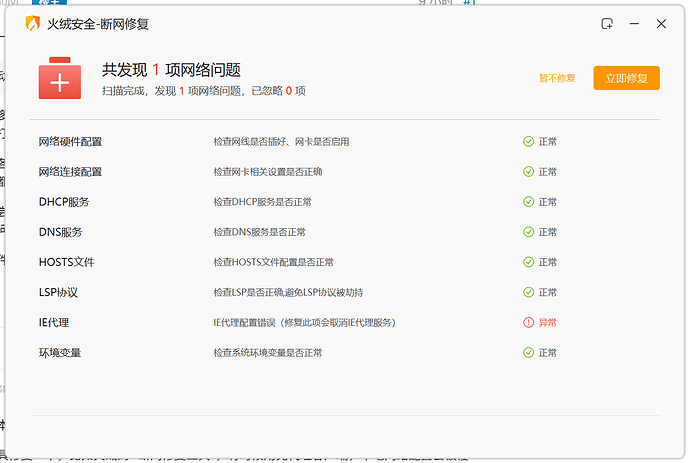
Task: Click red warning icon for IE代理
Action: pyautogui.click(x=529, y=322)
